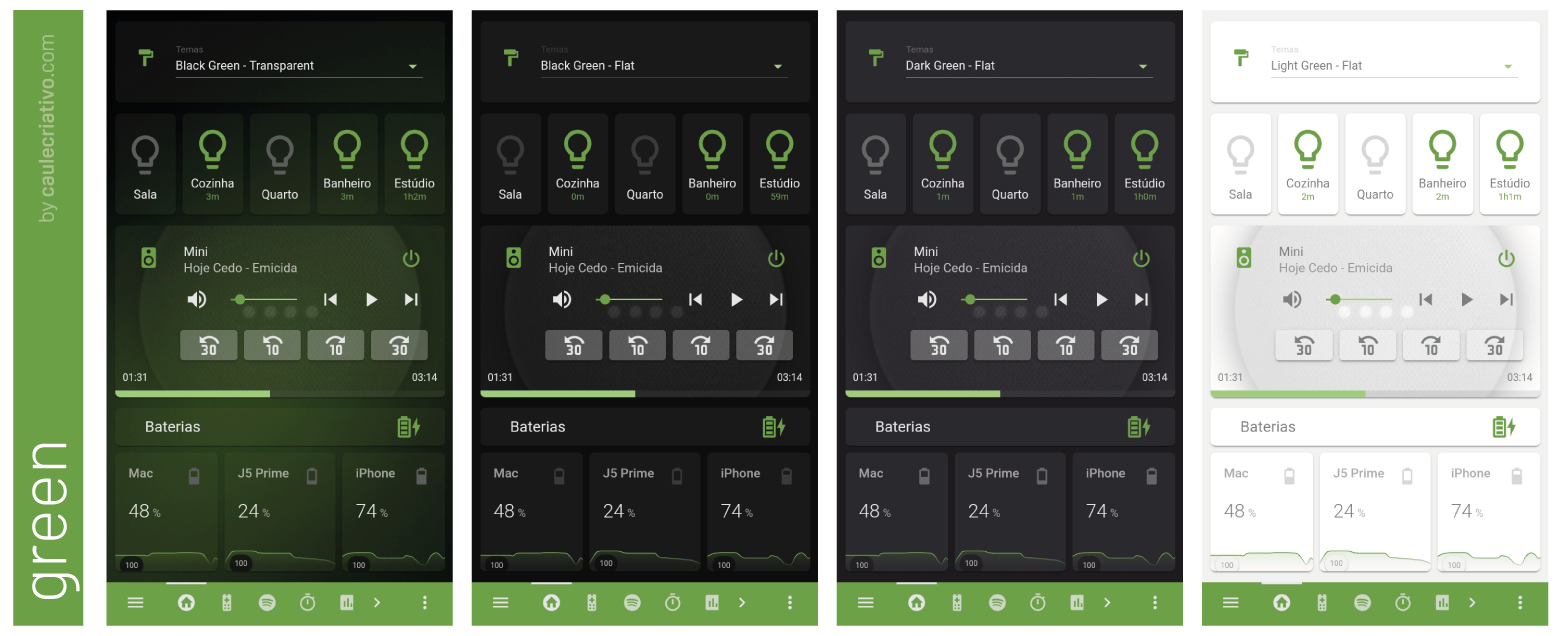Image resolution: width=1563 pixels, height=636 pixels.
Task: Toggle Sala light in Black Green Transparent panel
Action: tap(145, 164)
